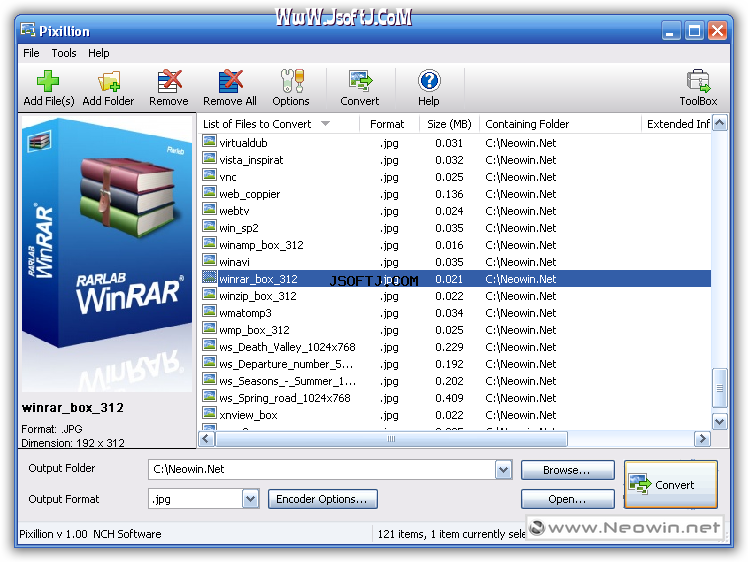Click the file icon beside webtv
This screenshot has height=562, width=748.
pos(209,209)
